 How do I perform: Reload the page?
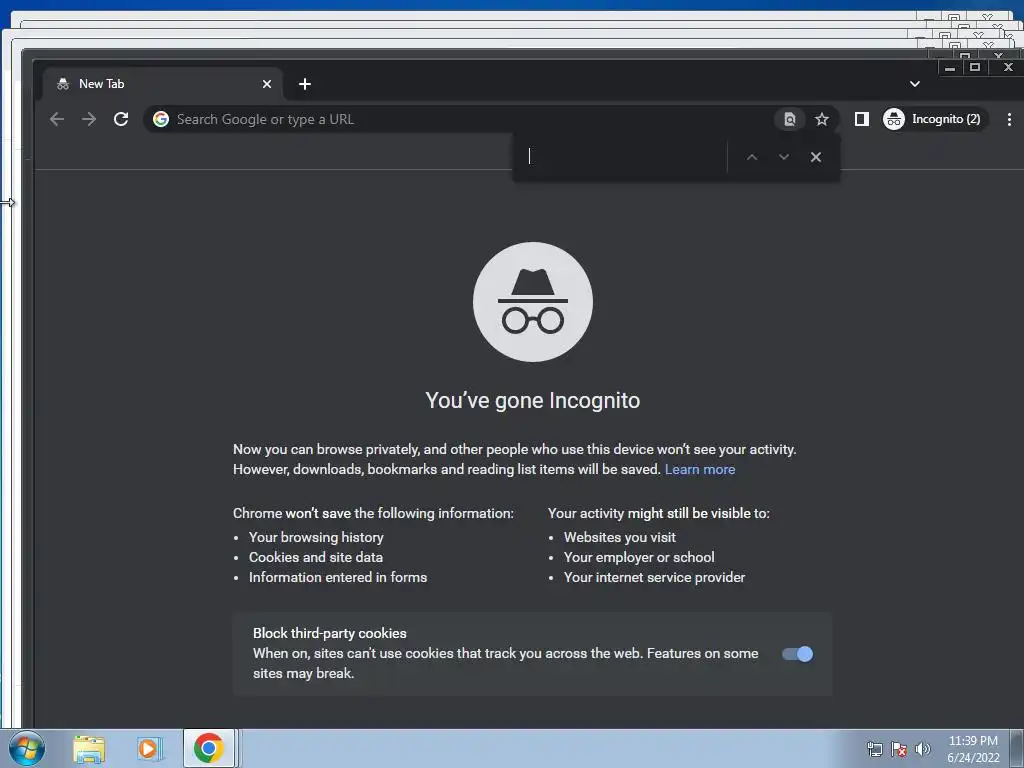121,119
